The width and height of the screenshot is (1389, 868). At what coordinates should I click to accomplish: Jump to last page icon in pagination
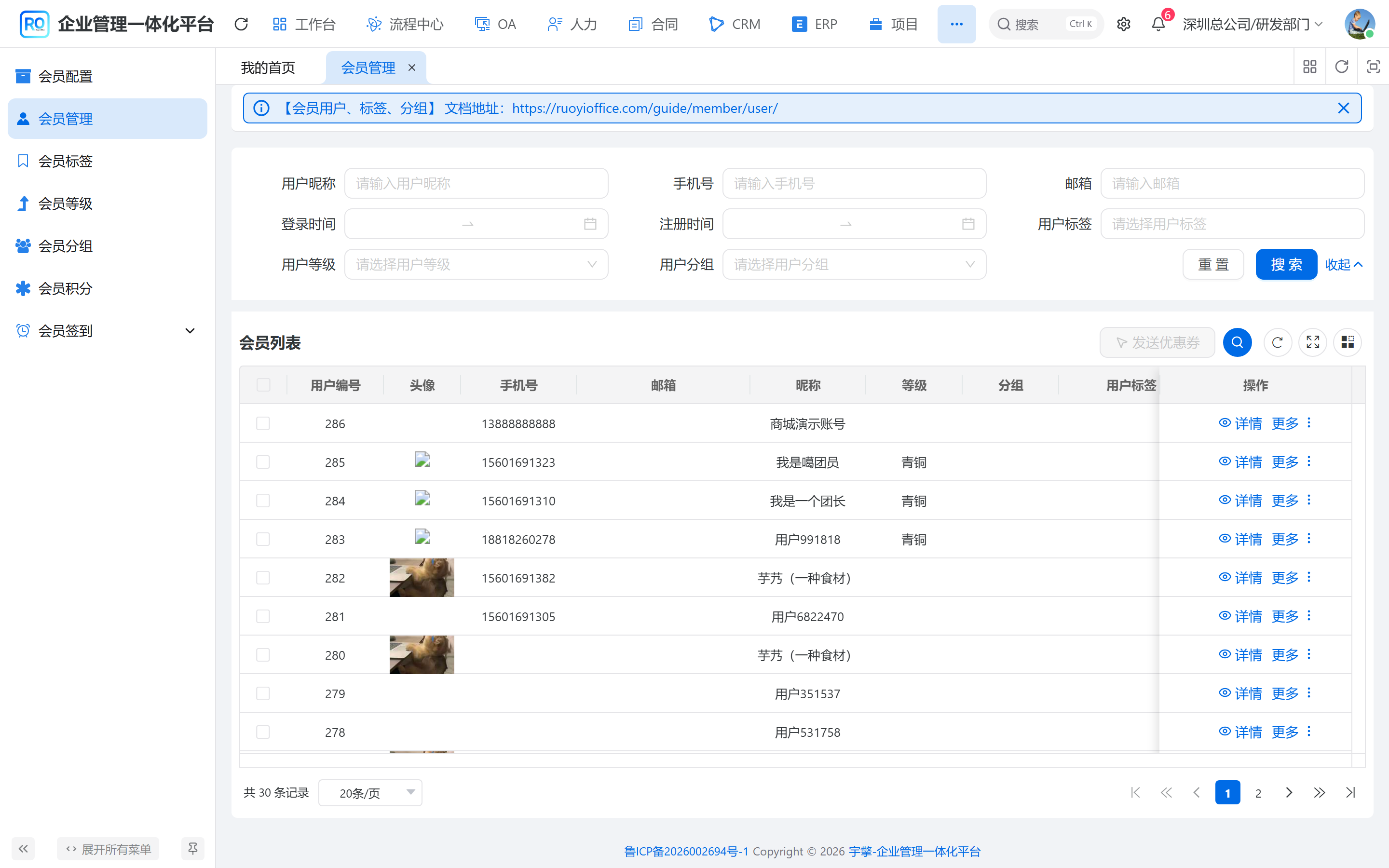point(1350,793)
